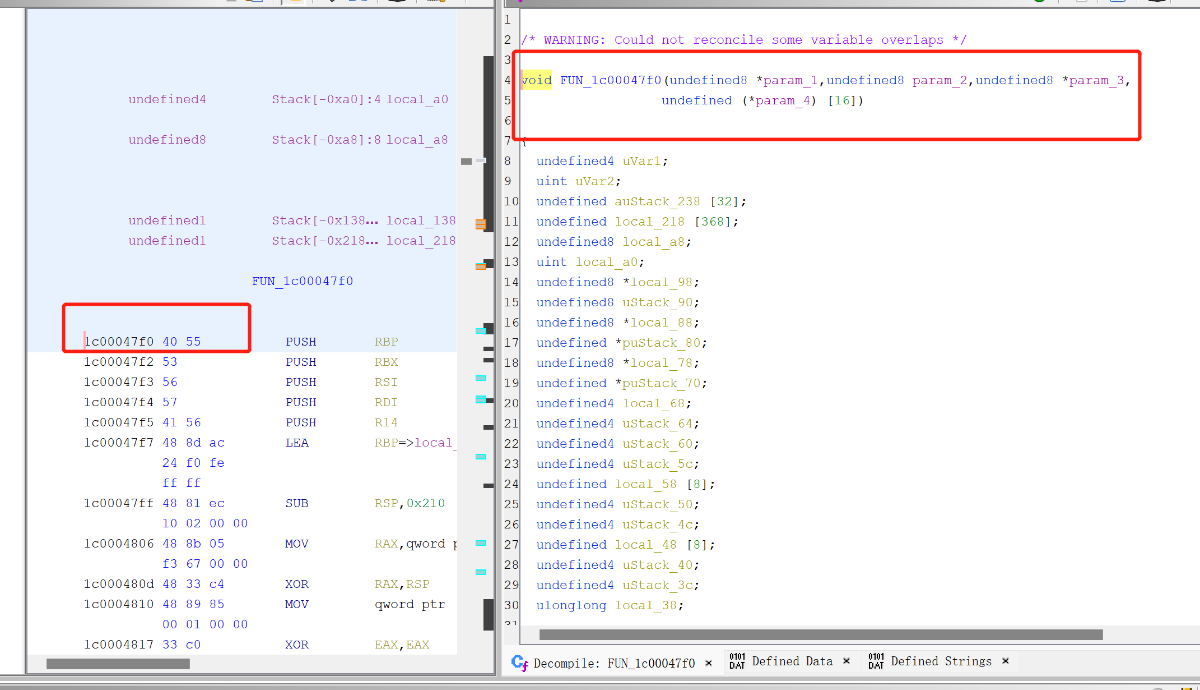Close the Defined Strings tab
Screen dimensions: 1200x690
1005,662
